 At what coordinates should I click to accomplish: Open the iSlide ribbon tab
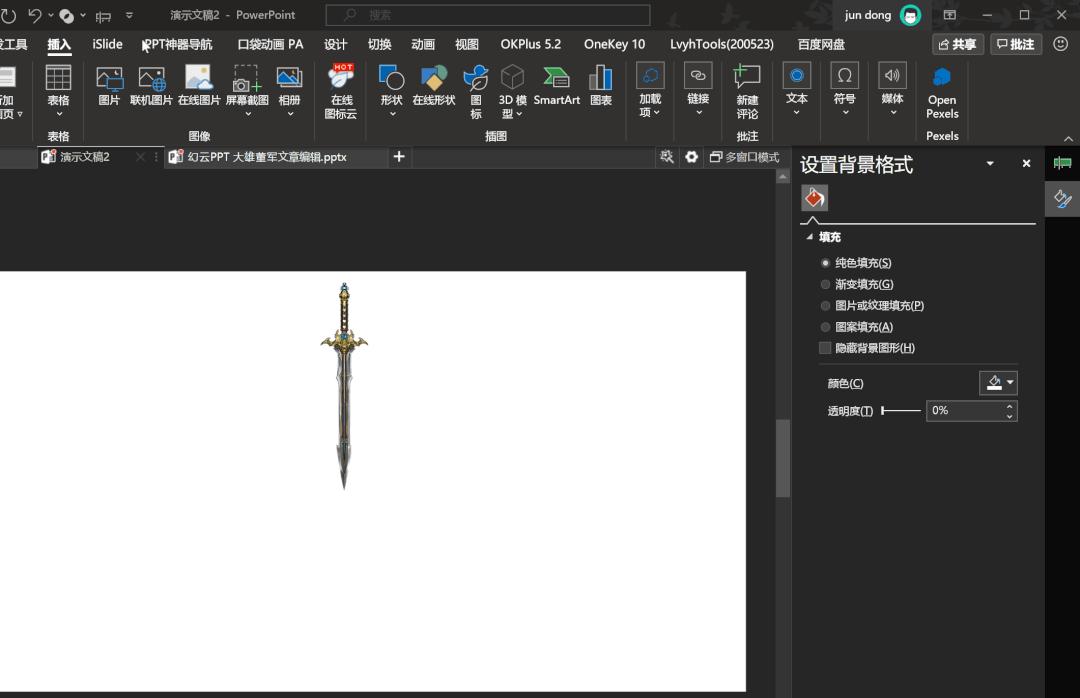point(106,44)
